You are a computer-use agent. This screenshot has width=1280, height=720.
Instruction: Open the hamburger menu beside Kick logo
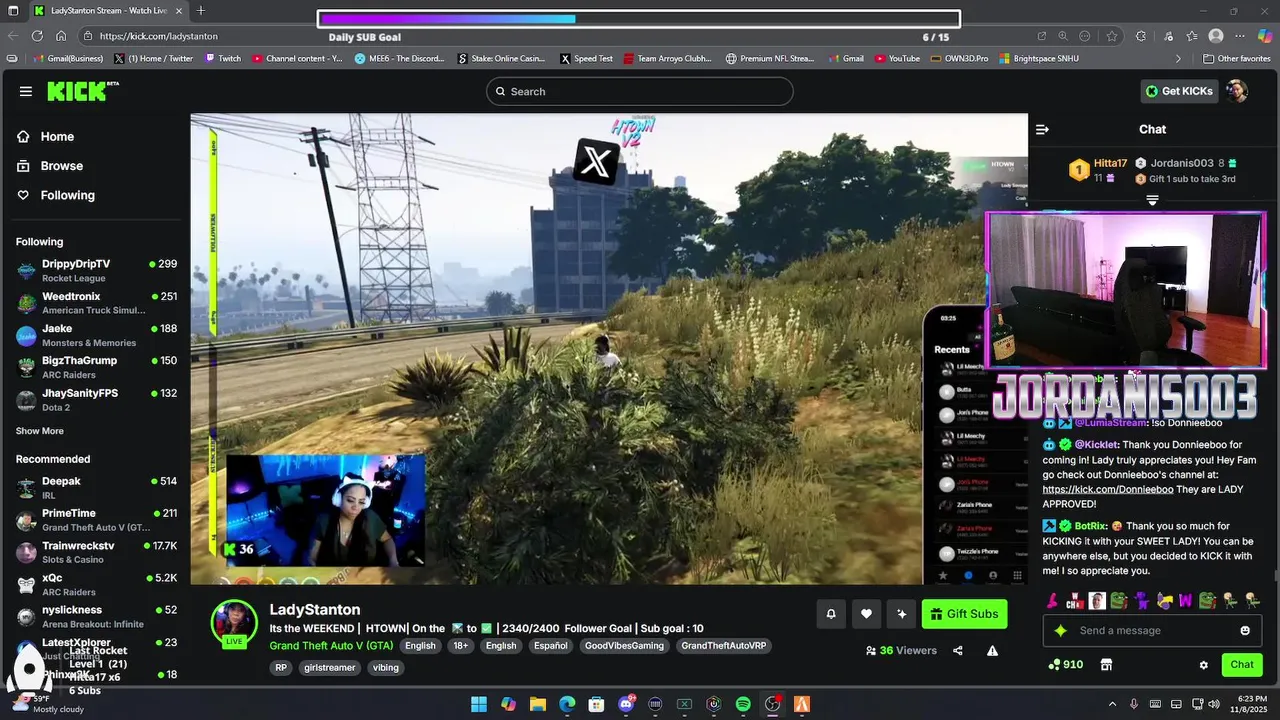coord(26,91)
